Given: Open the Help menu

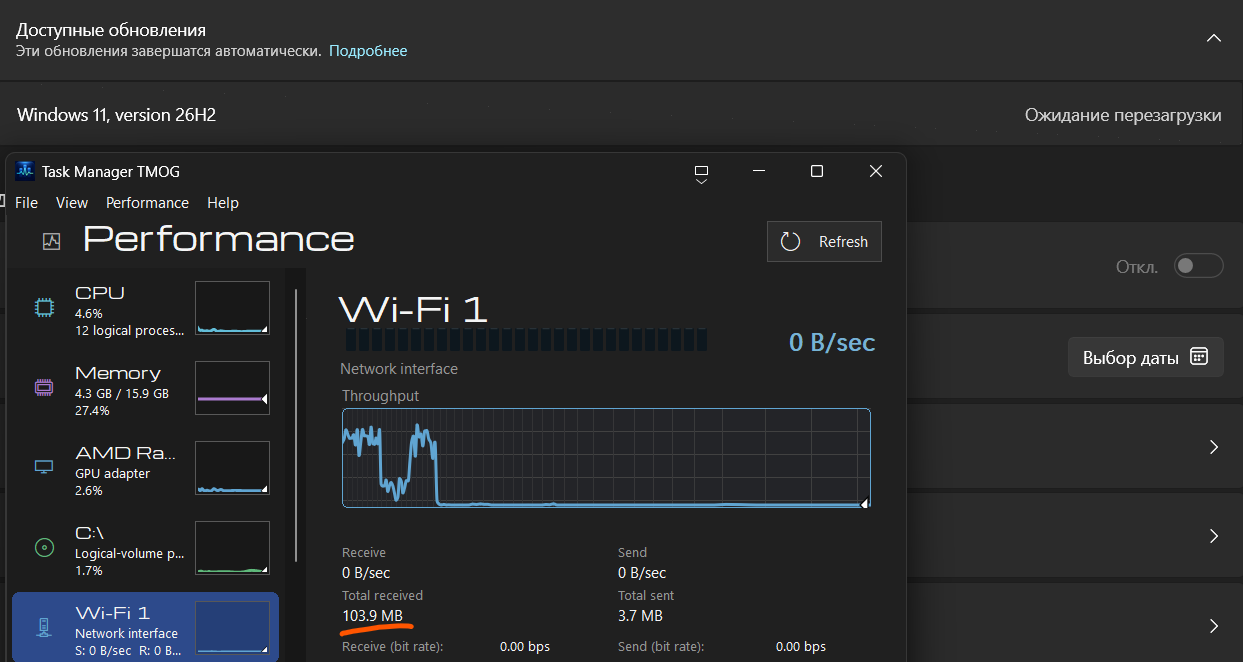Looking at the screenshot, I should click(223, 202).
